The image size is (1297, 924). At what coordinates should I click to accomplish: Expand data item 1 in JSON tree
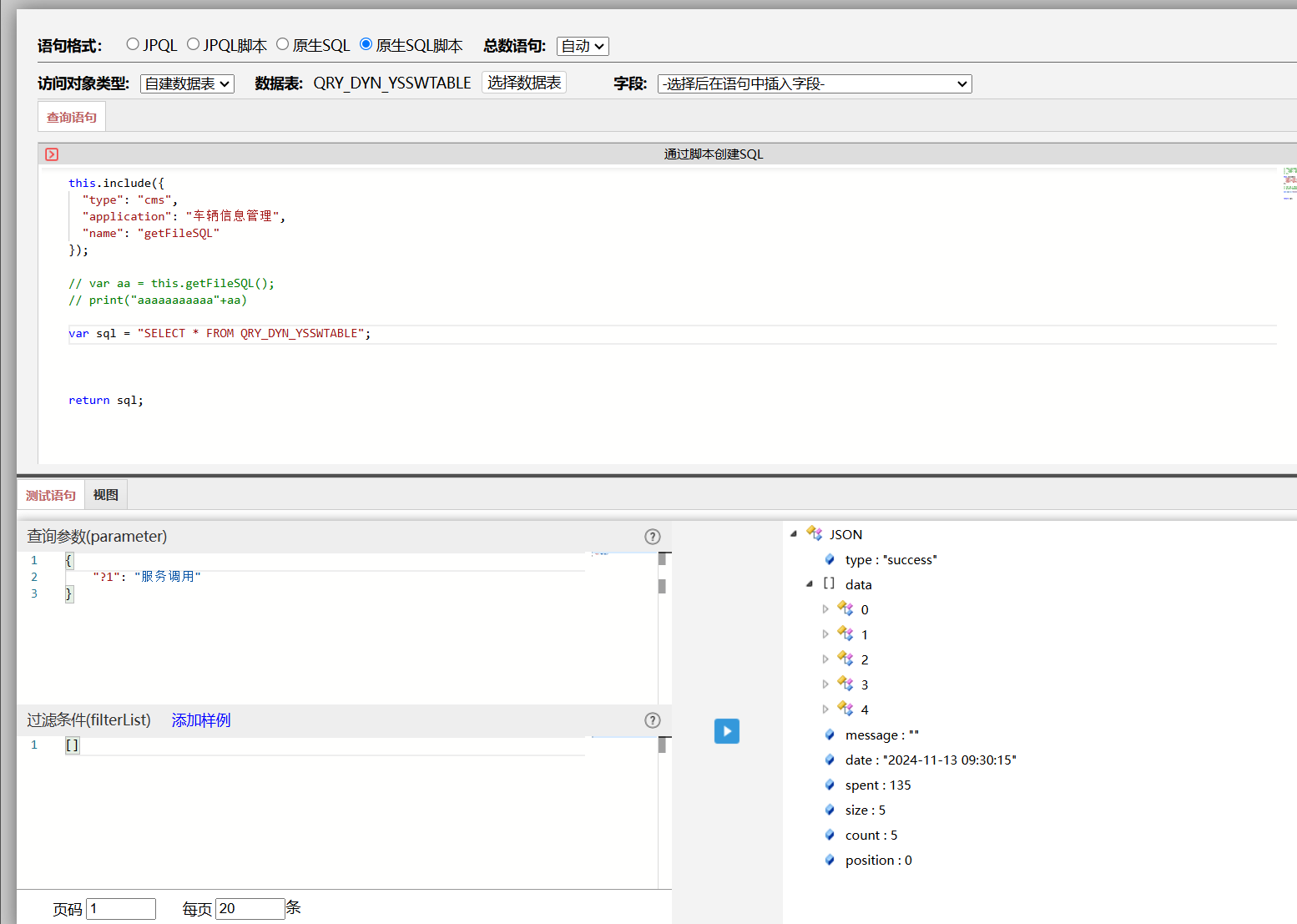[825, 634]
